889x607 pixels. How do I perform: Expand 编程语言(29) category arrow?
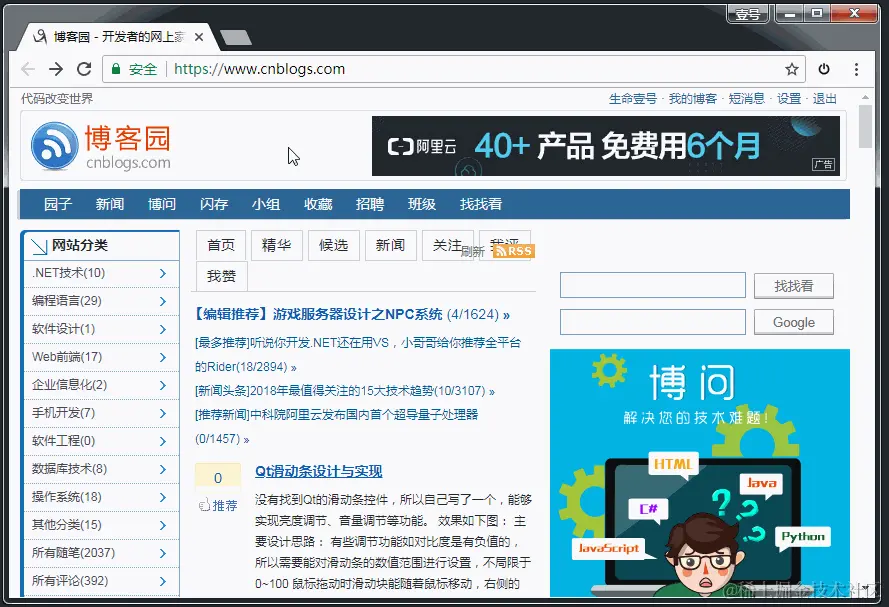[x=163, y=301]
